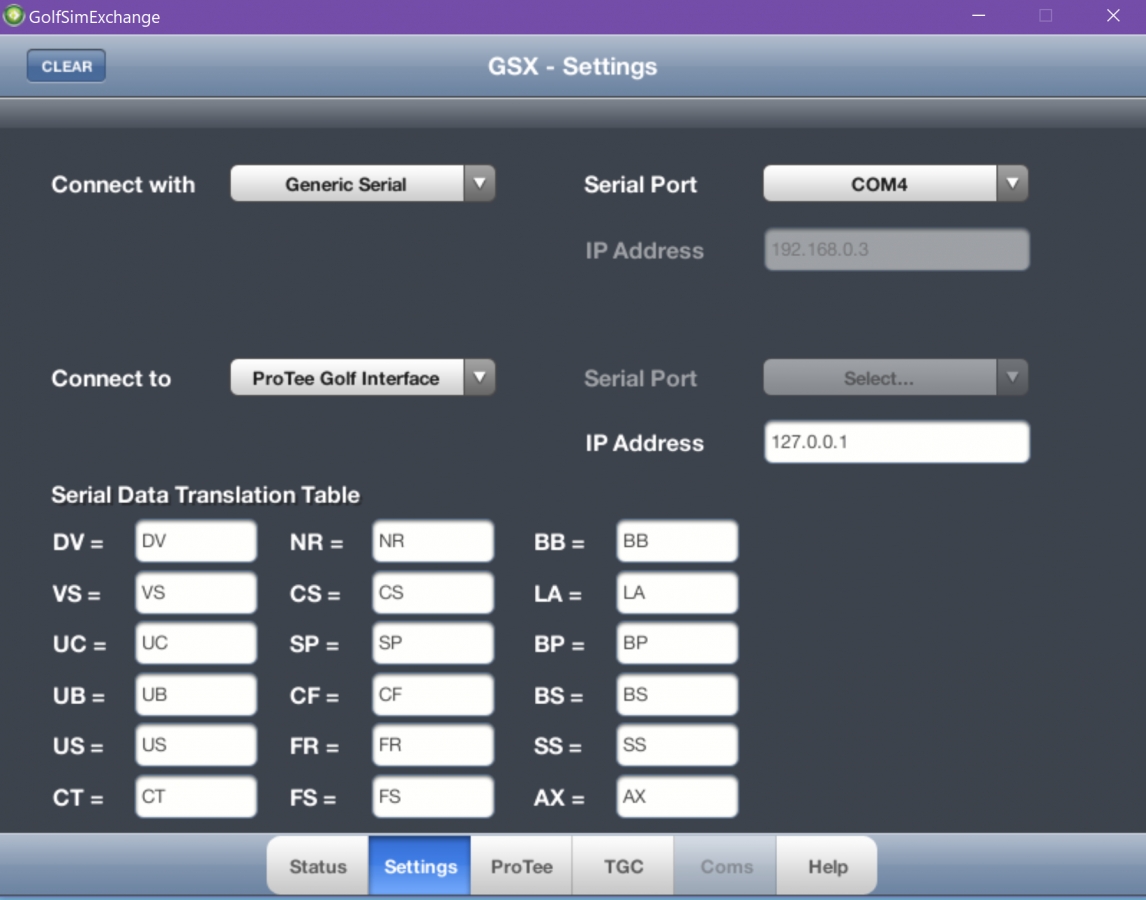Switch to the Status tab
1146x900 pixels.
[318, 866]
